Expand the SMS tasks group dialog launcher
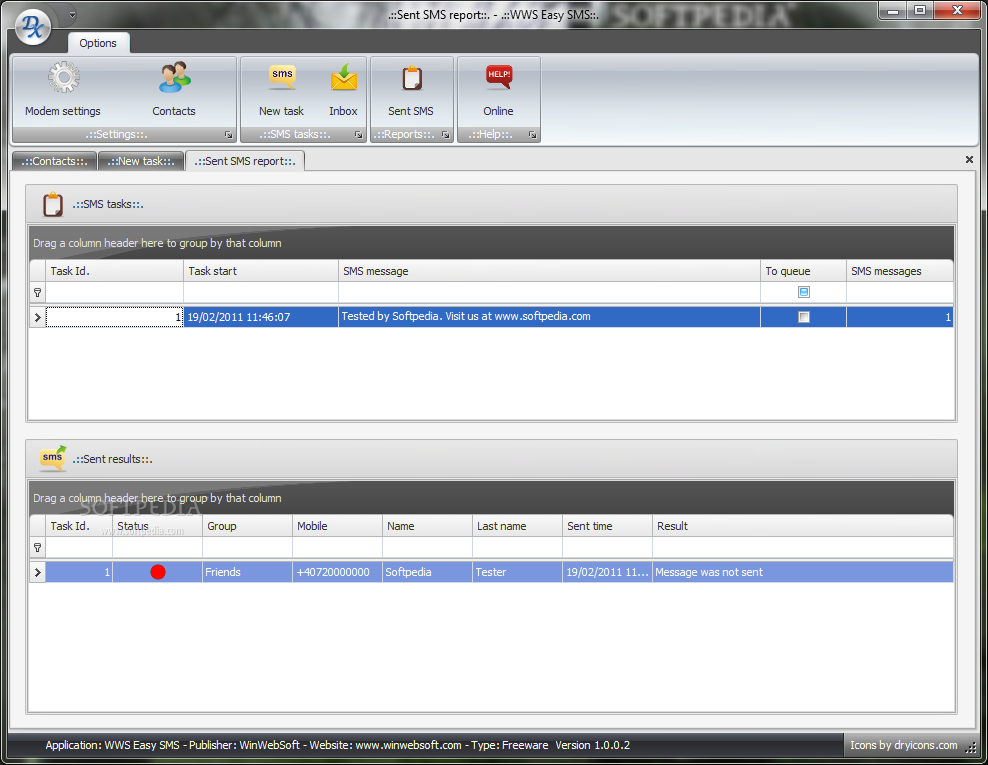The image size is (988, 765). click(x=358, y=135)
